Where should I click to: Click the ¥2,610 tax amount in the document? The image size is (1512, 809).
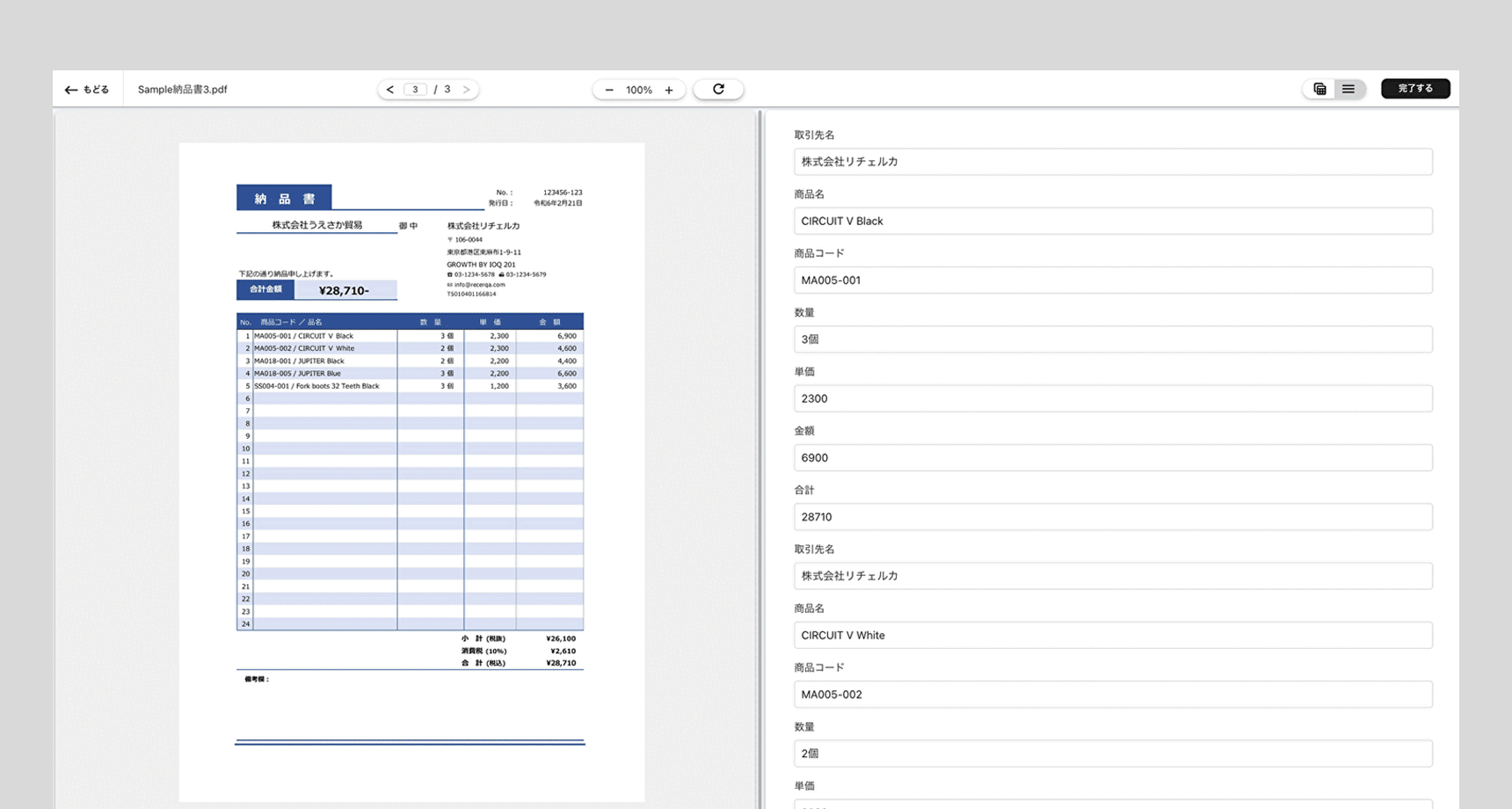(x=563, y=651)
